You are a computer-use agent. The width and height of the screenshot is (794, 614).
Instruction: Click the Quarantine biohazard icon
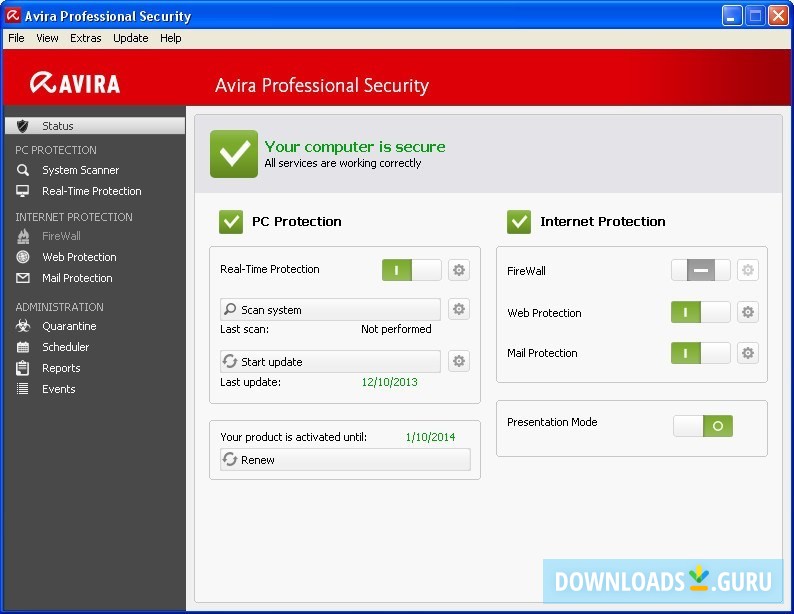23,326
